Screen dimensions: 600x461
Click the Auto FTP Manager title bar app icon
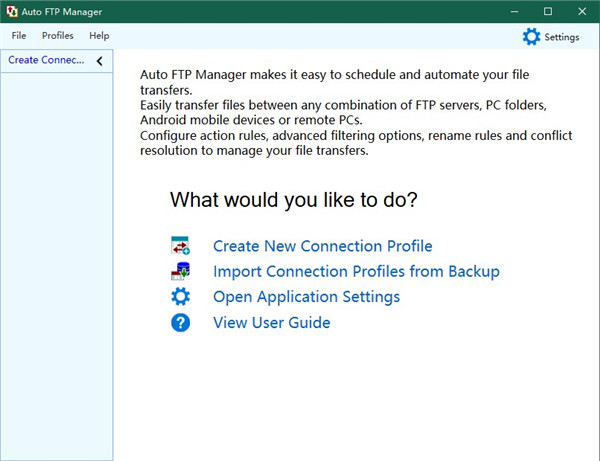[12, 11]
